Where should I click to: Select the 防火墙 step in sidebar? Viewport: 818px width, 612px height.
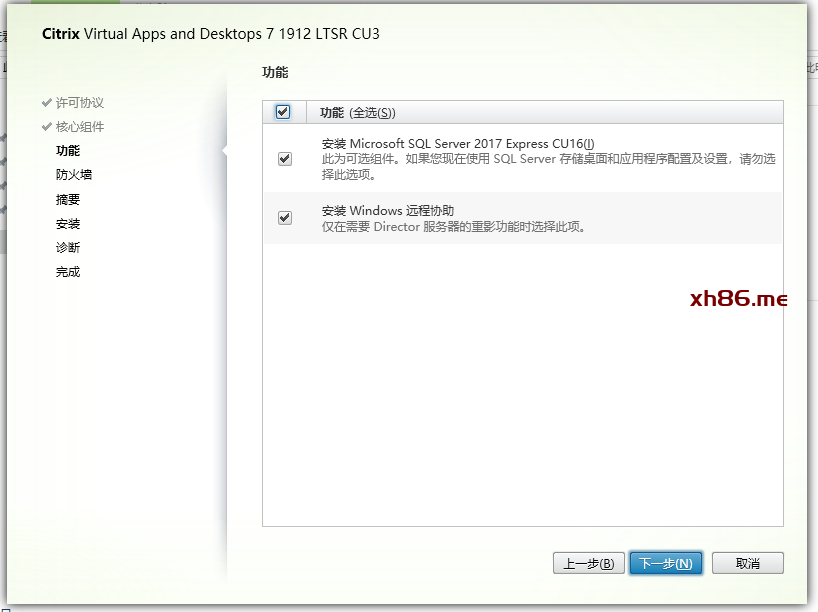(x=74, y=175)
